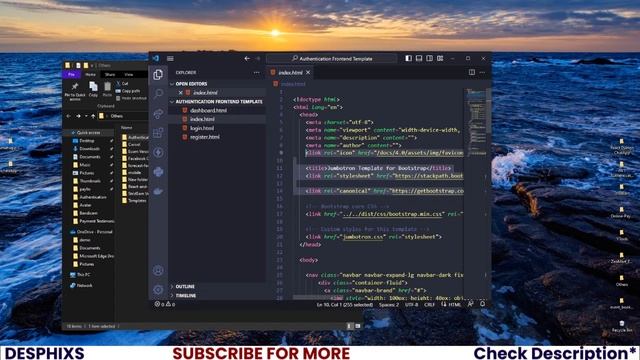Click cursor position Ln 10, Col 1 status
Image resolution: width=640 pixels, height=360 pixels.
[345, 304]
